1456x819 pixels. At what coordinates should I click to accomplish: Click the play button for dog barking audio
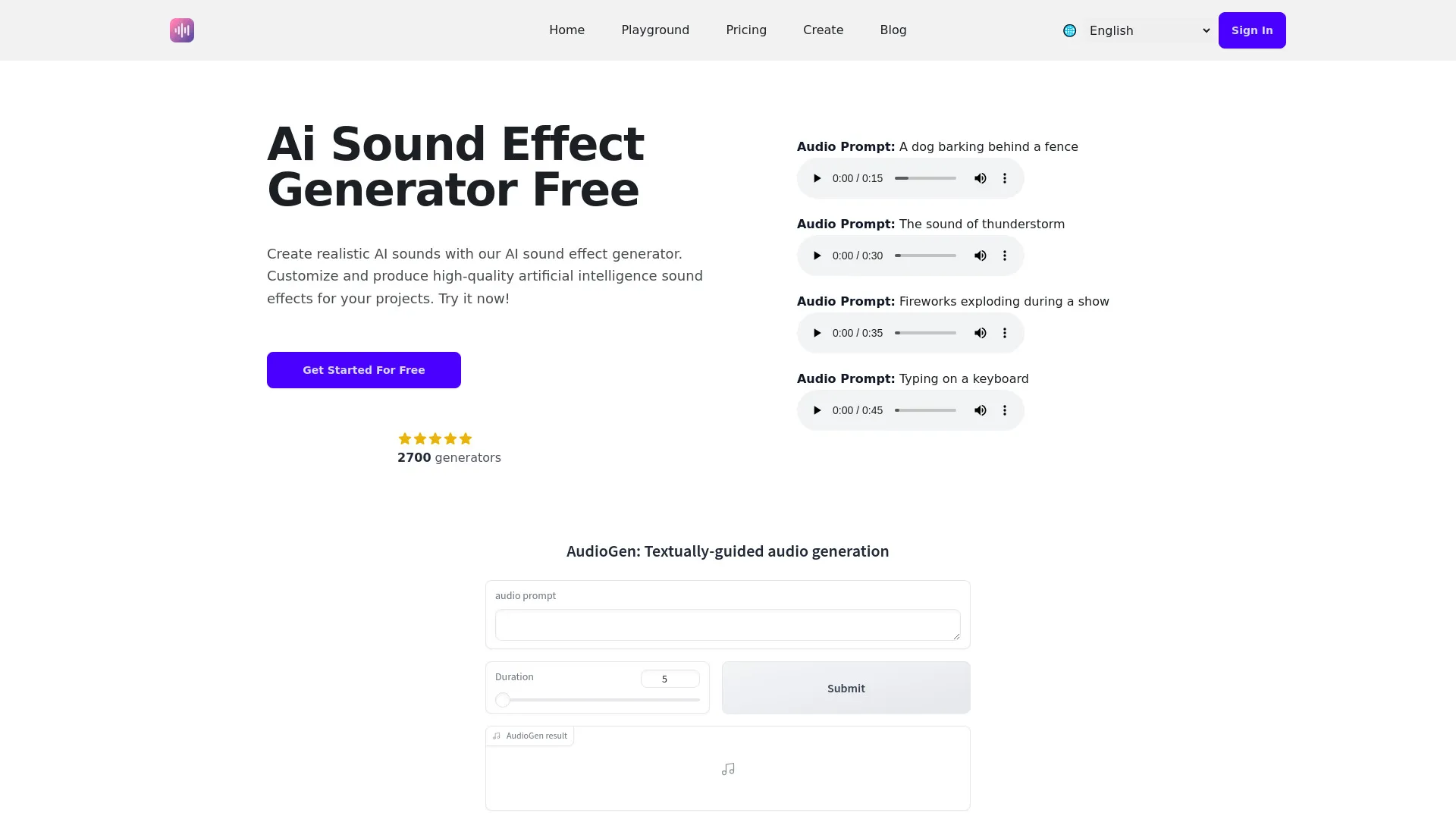pyautogui.click(x=817, y=178)
